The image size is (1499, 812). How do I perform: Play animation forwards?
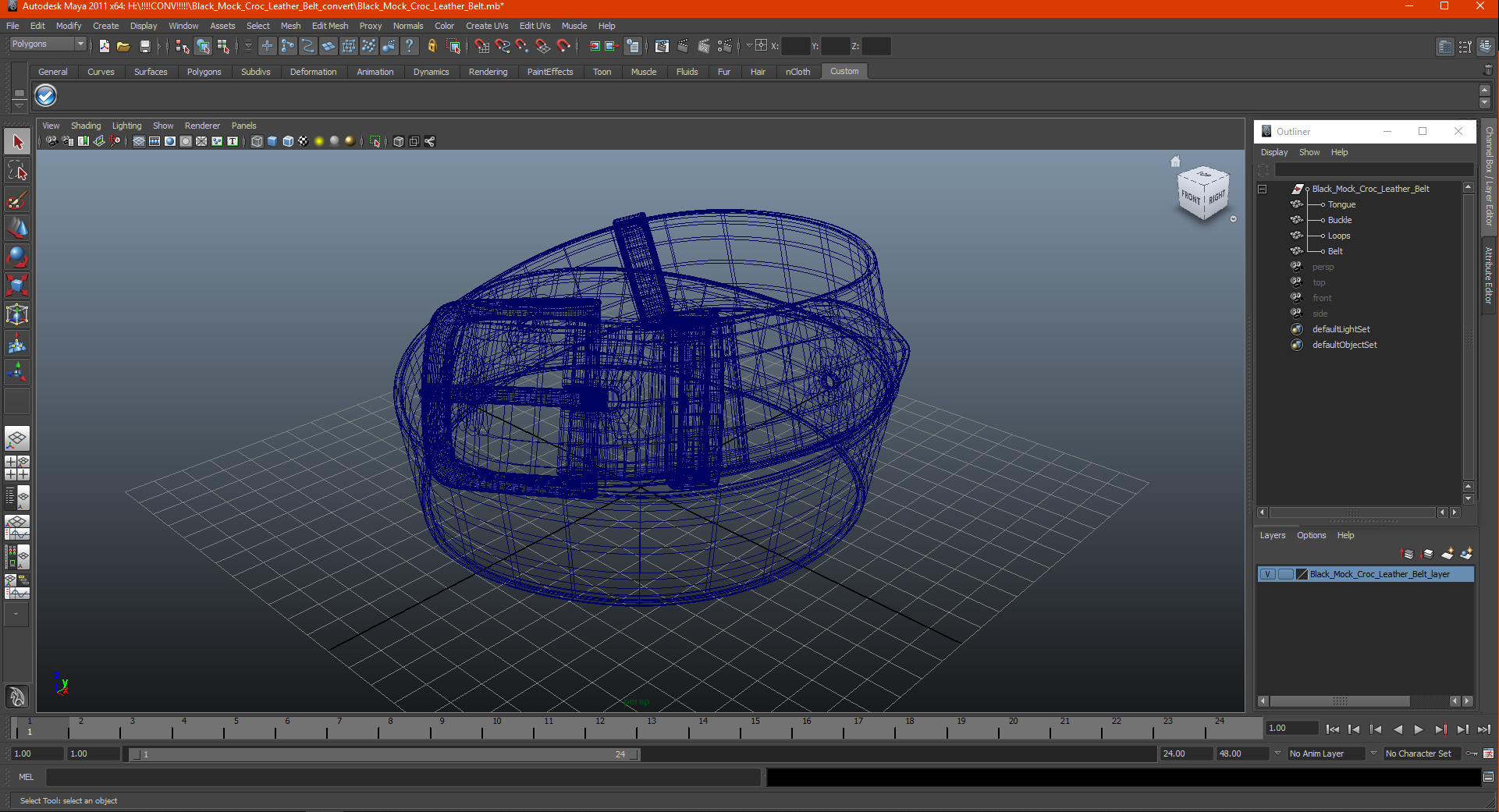click(x=1419, y=729)
